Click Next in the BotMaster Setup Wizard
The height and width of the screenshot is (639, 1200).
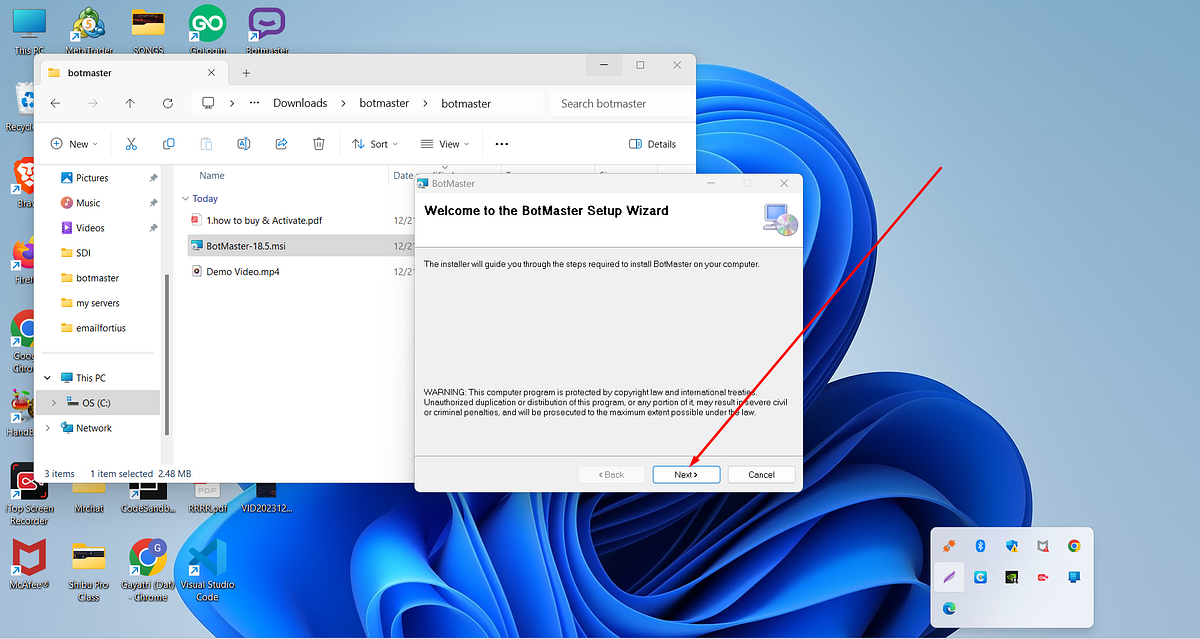(x=686, y=475)
